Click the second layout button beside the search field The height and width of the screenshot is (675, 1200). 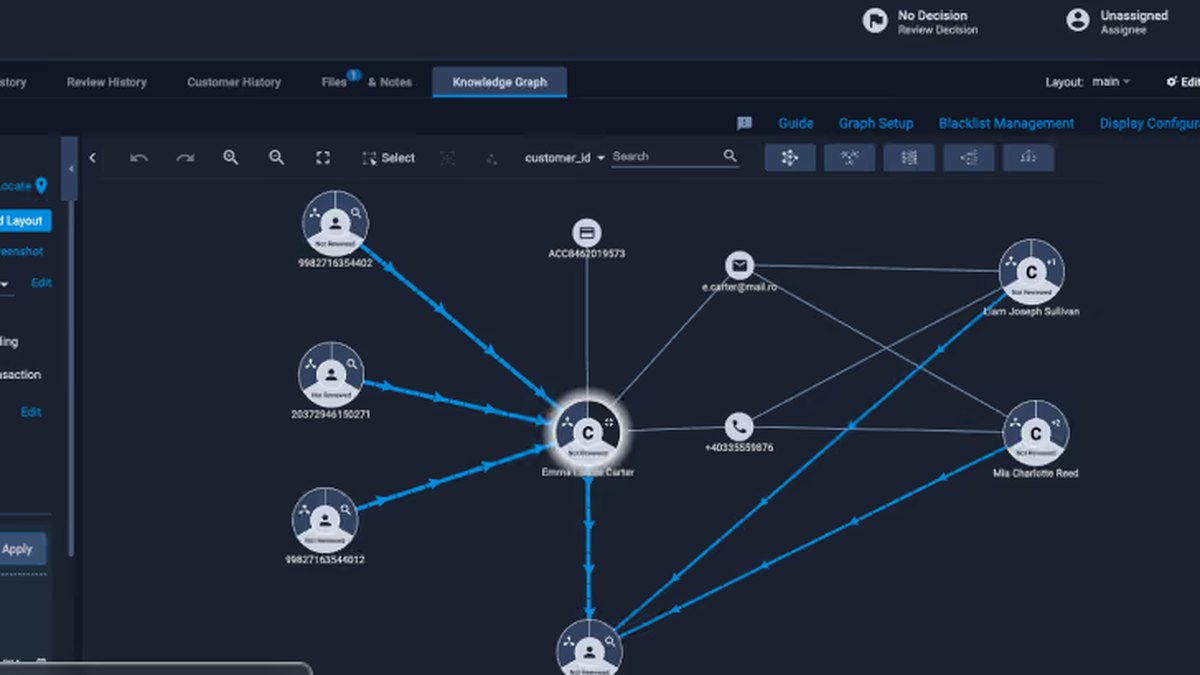pos(850,158)
